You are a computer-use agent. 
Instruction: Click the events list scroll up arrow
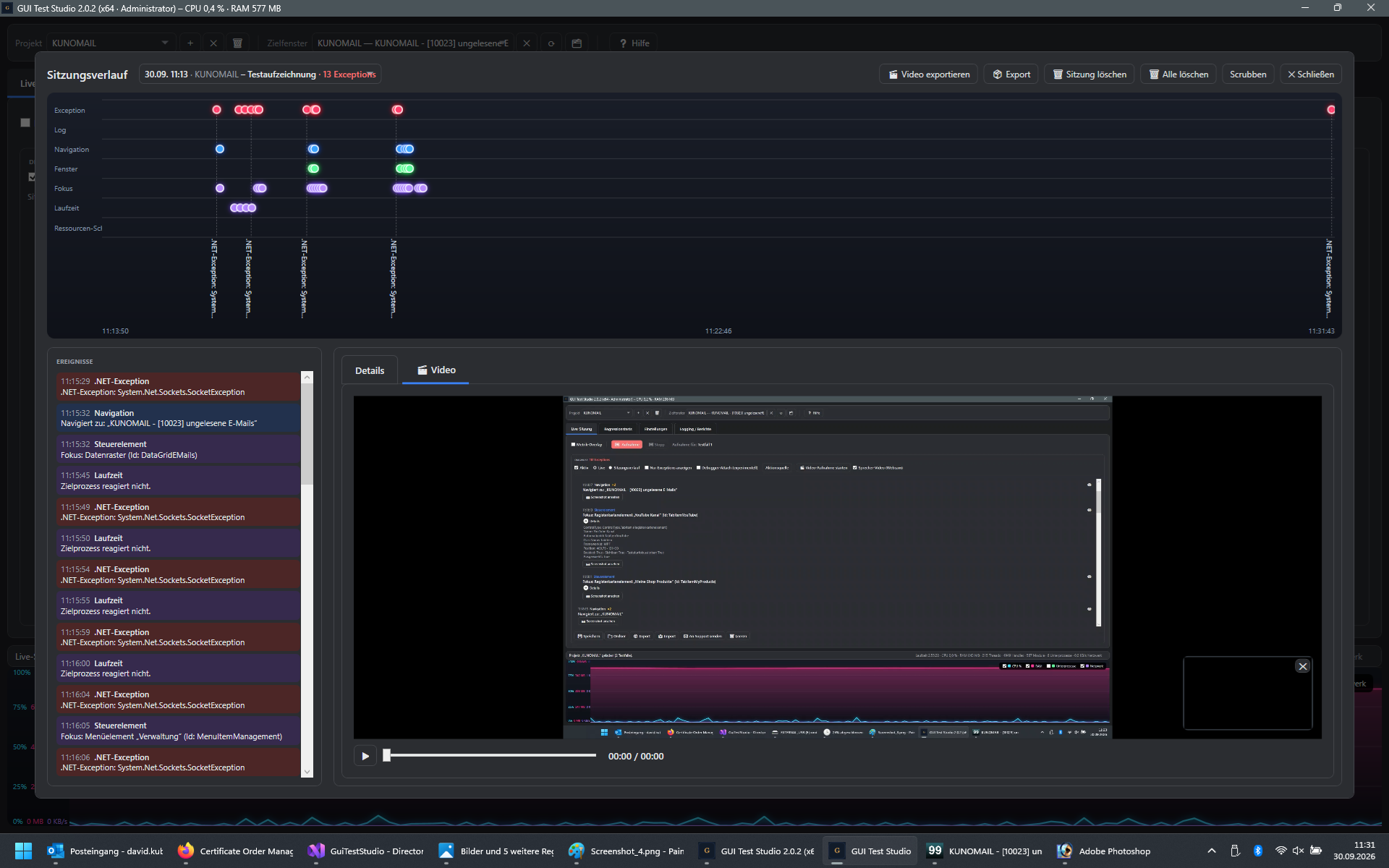pos(307,378)
